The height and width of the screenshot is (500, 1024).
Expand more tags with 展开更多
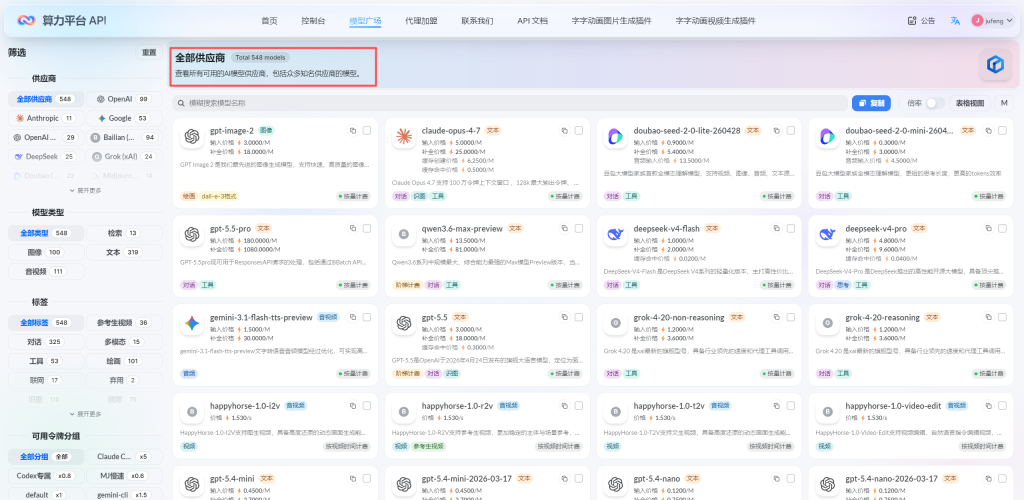pos(85,414)
